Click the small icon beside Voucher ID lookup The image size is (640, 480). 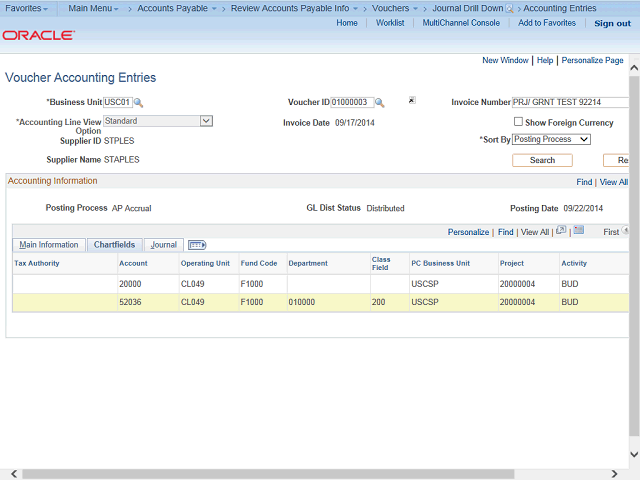[412, 100]
